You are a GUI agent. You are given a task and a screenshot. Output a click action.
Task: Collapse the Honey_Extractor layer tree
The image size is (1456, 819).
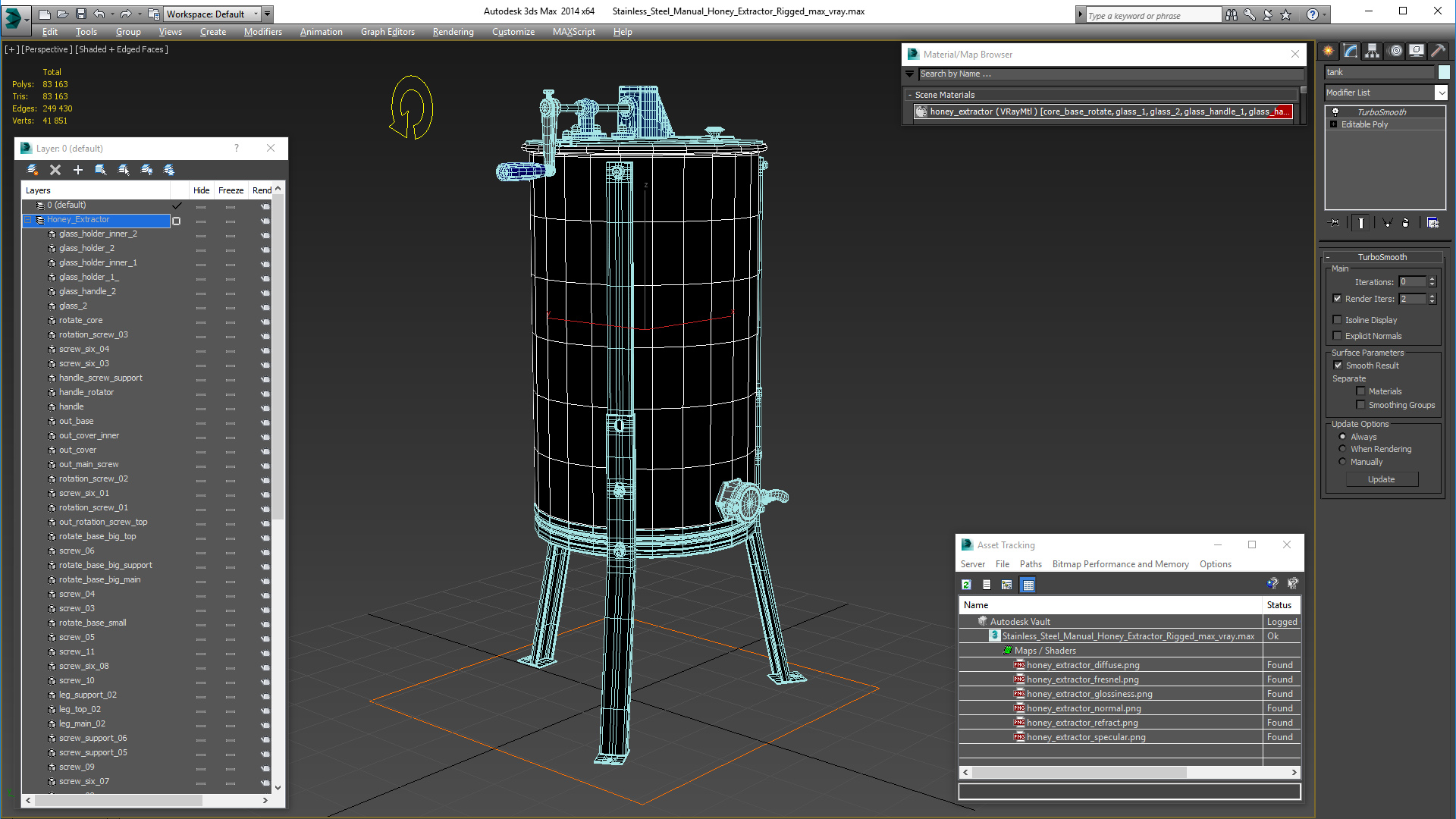(x=28, y=220)
